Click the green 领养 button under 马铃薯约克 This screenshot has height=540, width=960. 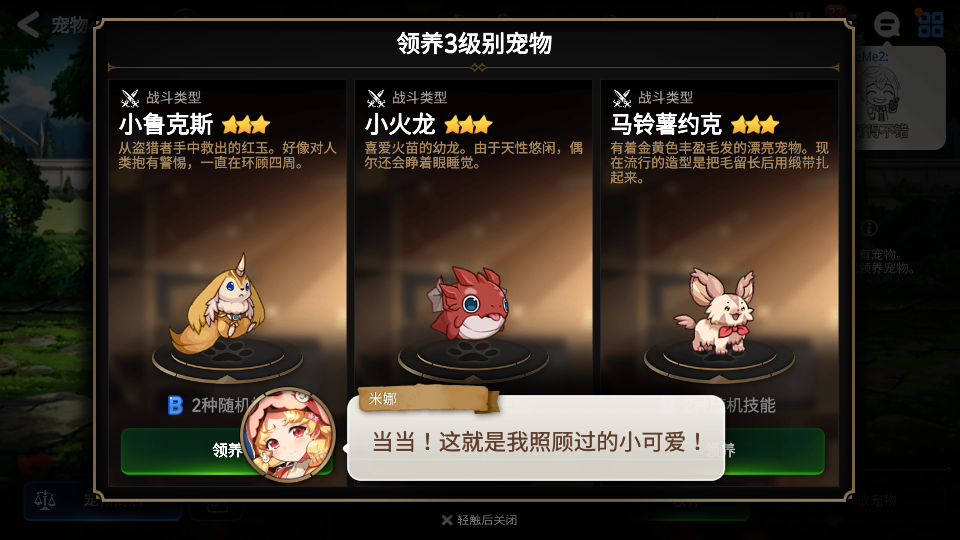click(775, 451)
